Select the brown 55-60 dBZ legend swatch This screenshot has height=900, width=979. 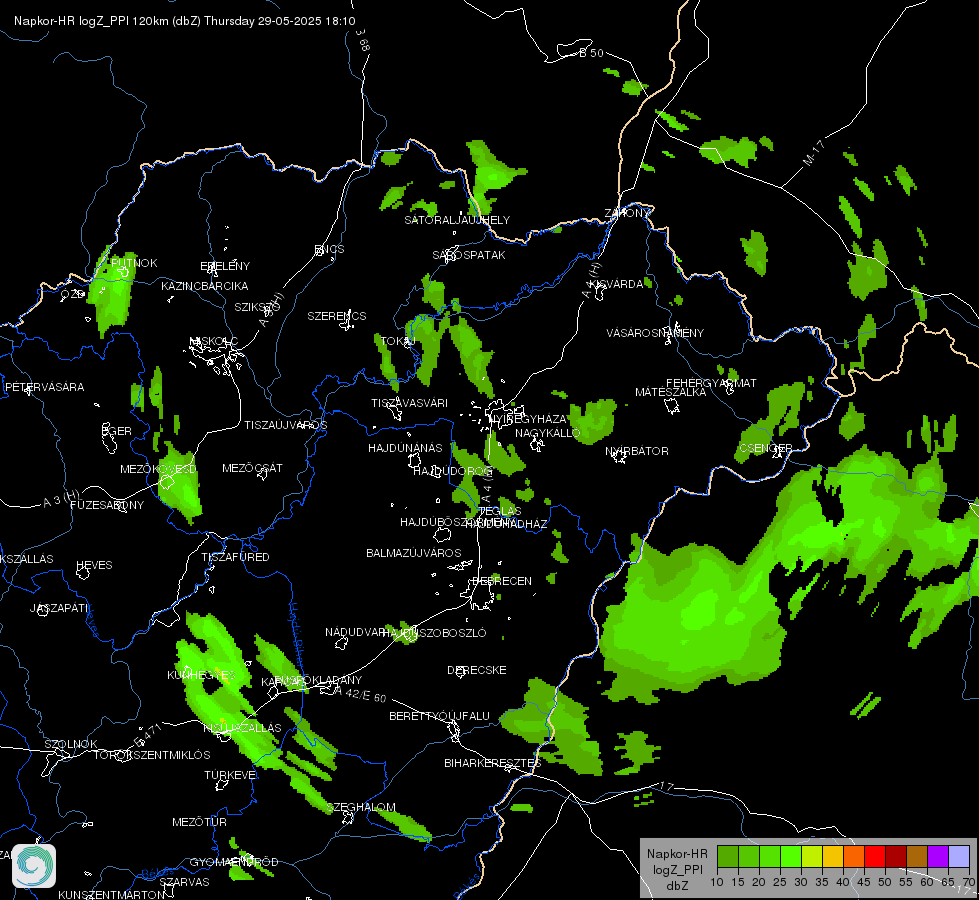[917, 857]
